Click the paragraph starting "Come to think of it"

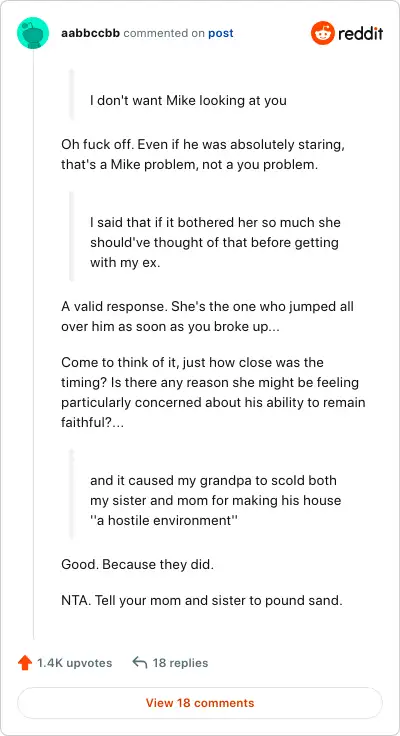pyautogui.click(x=213, y=392)
